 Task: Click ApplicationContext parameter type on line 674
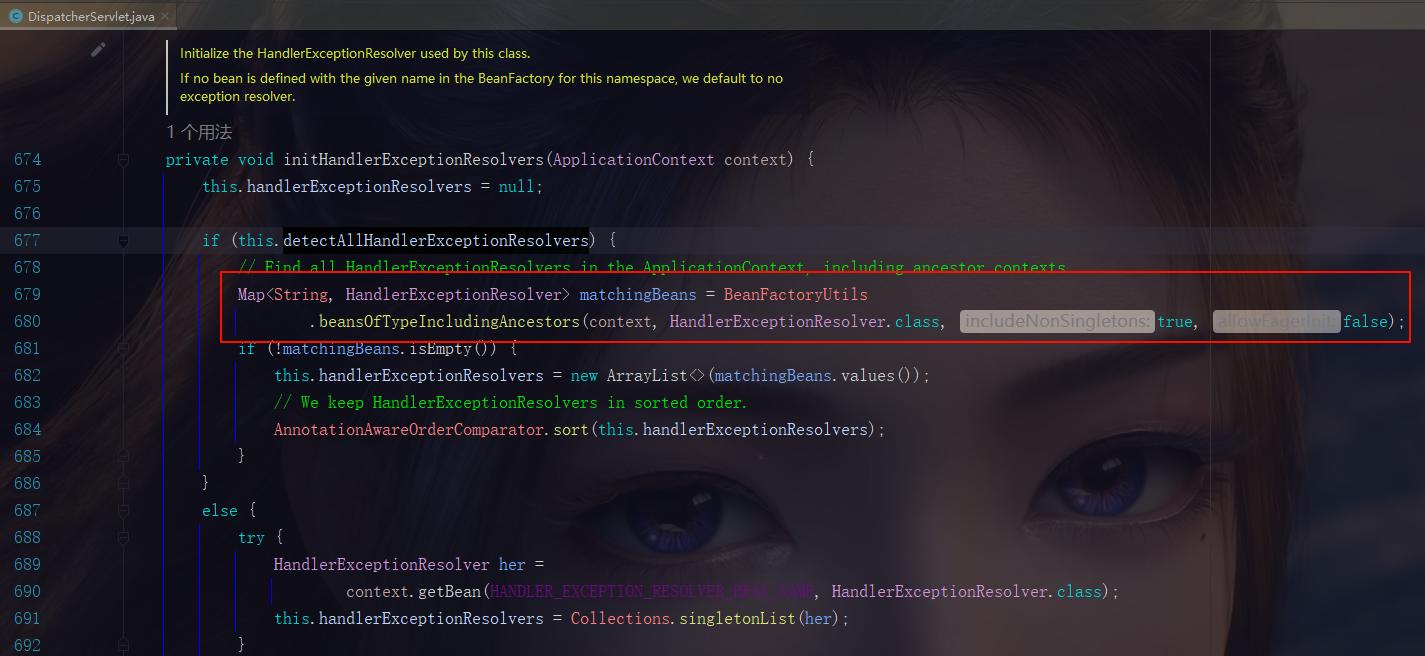(633, 159)
